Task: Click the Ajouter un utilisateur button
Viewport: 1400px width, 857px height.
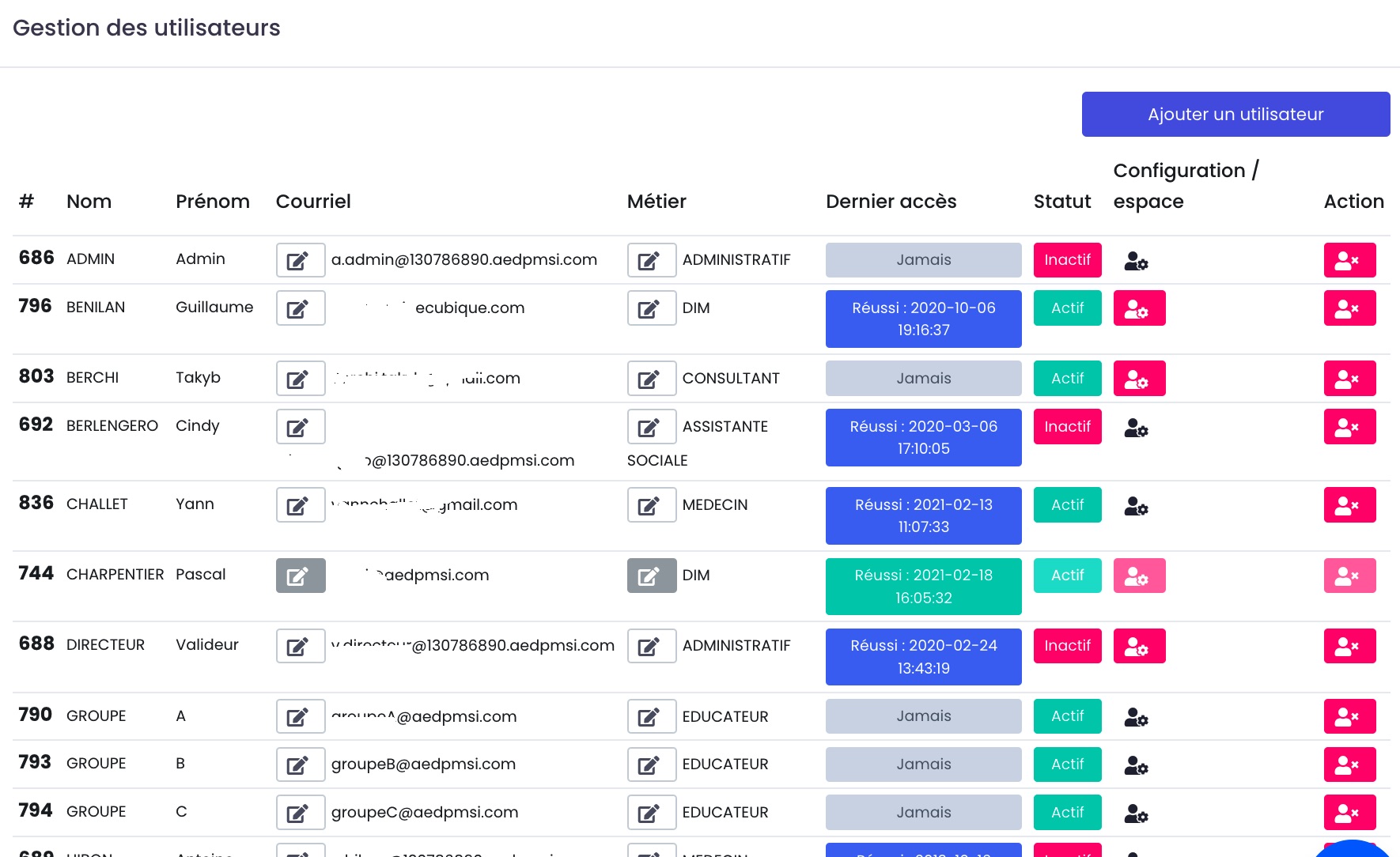Action: click(1235, 114)
